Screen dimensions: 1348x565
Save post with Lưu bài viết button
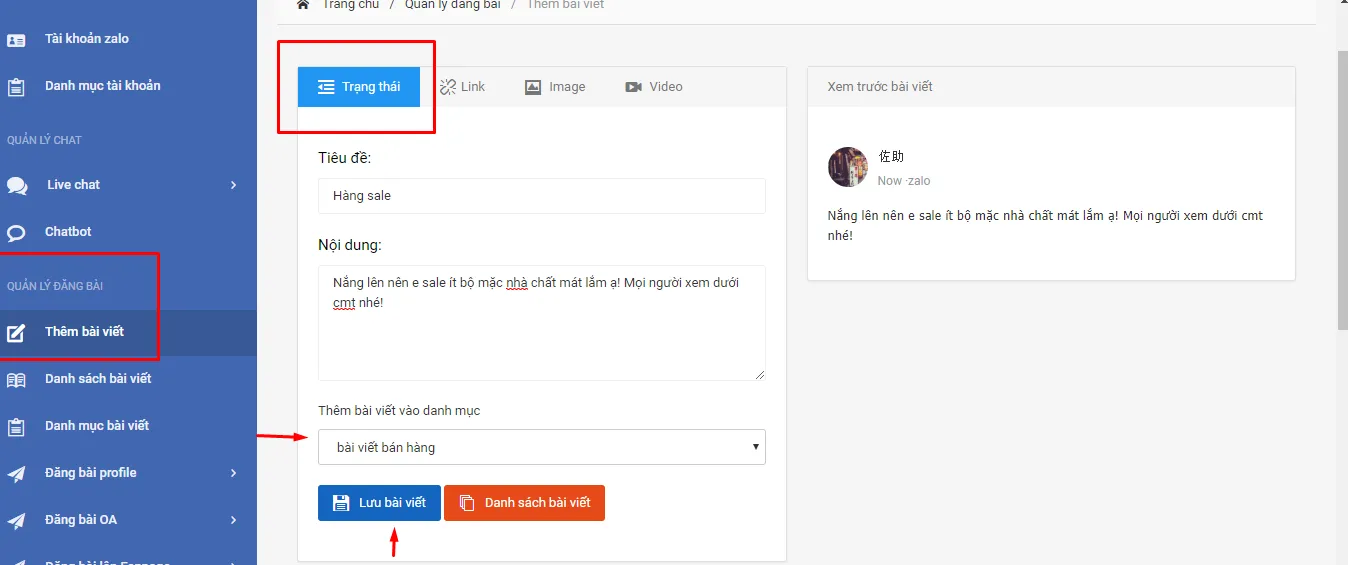pos(379,503)
